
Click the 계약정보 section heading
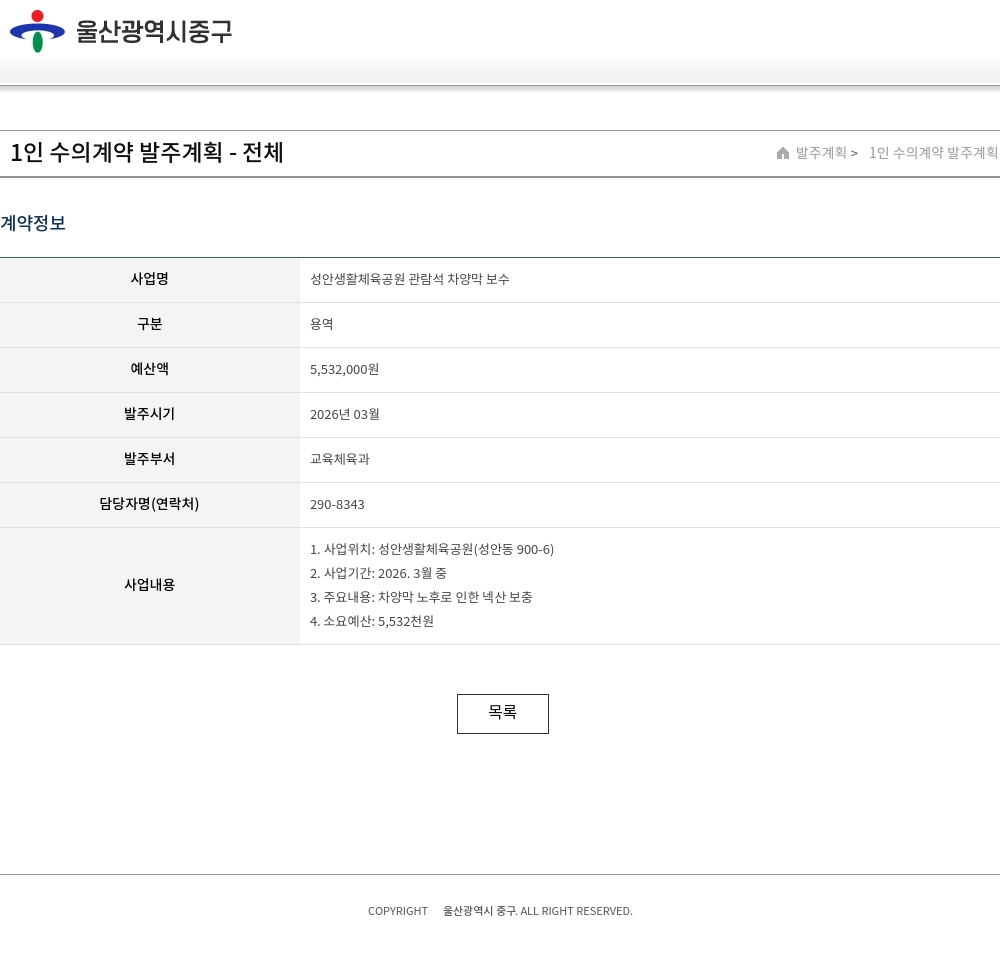pos(33,223)
